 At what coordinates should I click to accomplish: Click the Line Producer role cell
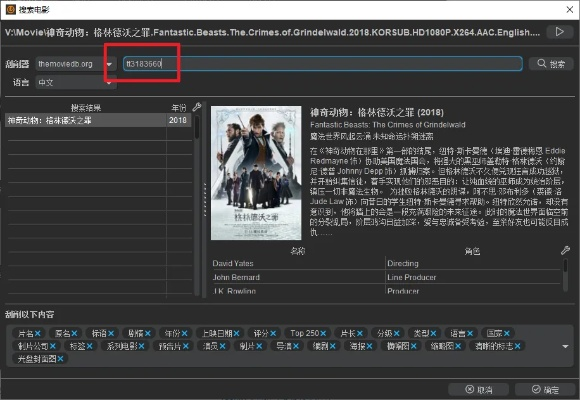click(x=473, y=278)
